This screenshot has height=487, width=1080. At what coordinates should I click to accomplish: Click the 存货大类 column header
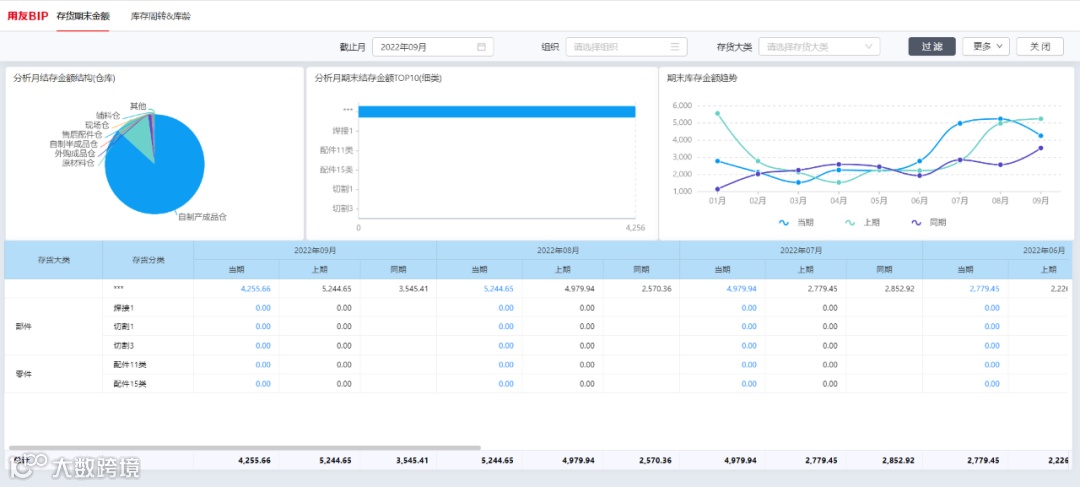point(54,260)
